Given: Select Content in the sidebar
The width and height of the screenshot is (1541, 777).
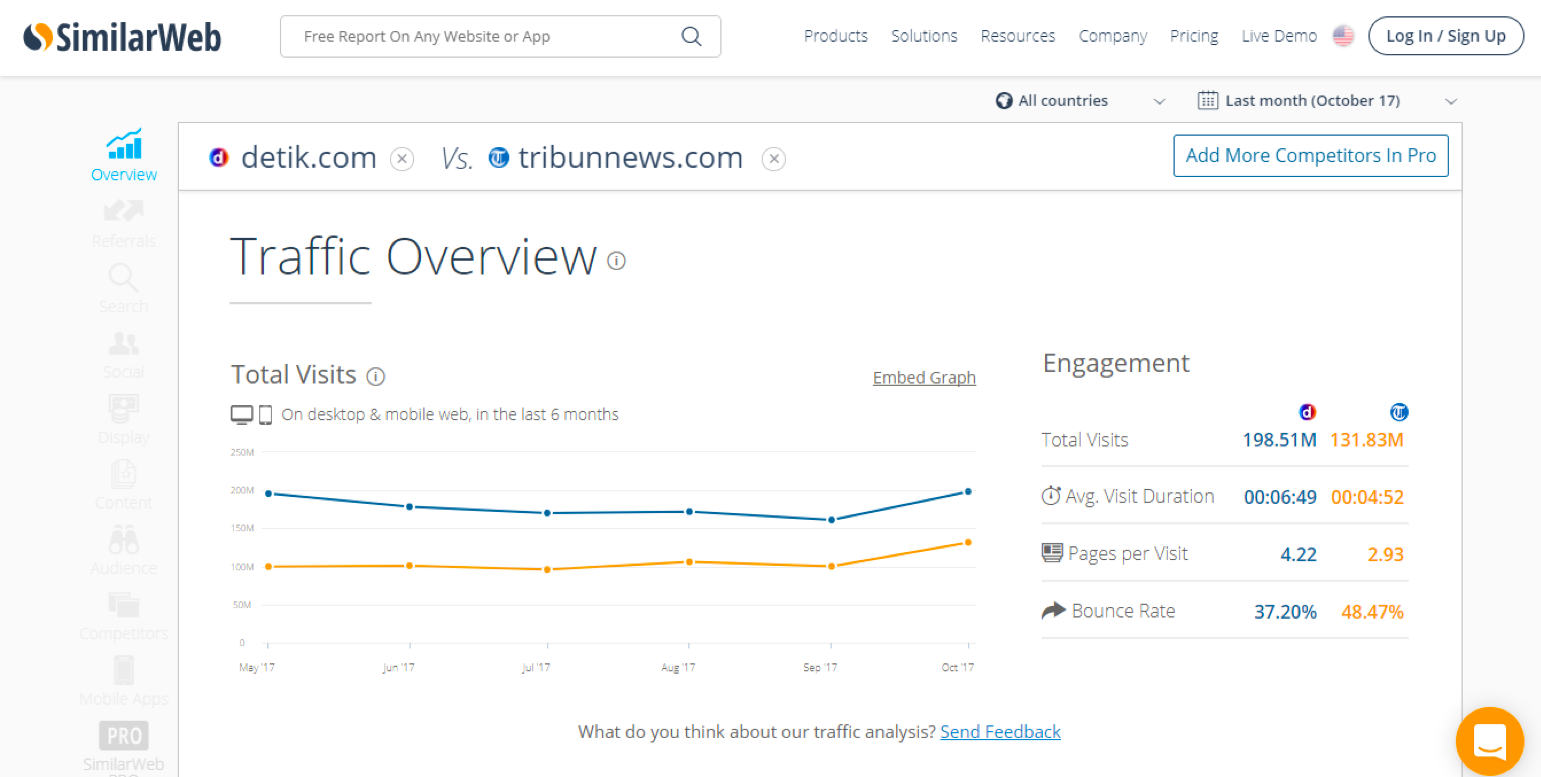Looking at the screenshot, I should tap(124, 486).
